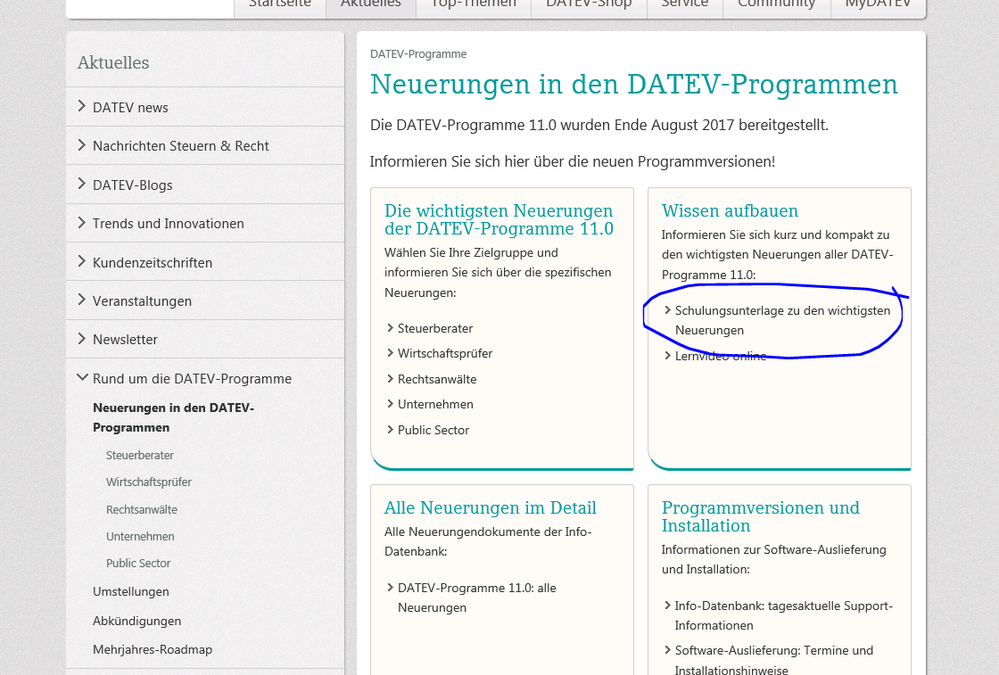Open the Service navigation tab
The width and height of the screenshot is (999, 675).
pos(684,5)
